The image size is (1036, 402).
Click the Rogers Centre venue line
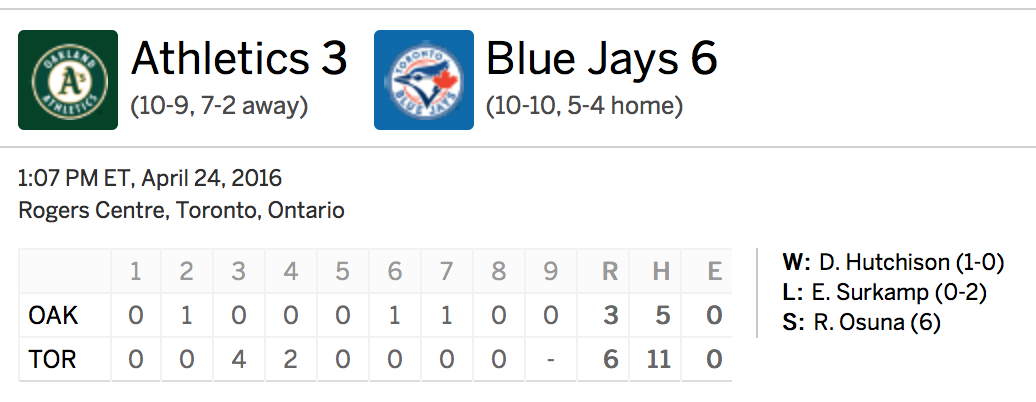pyautogui.click(x=182, y=210)
